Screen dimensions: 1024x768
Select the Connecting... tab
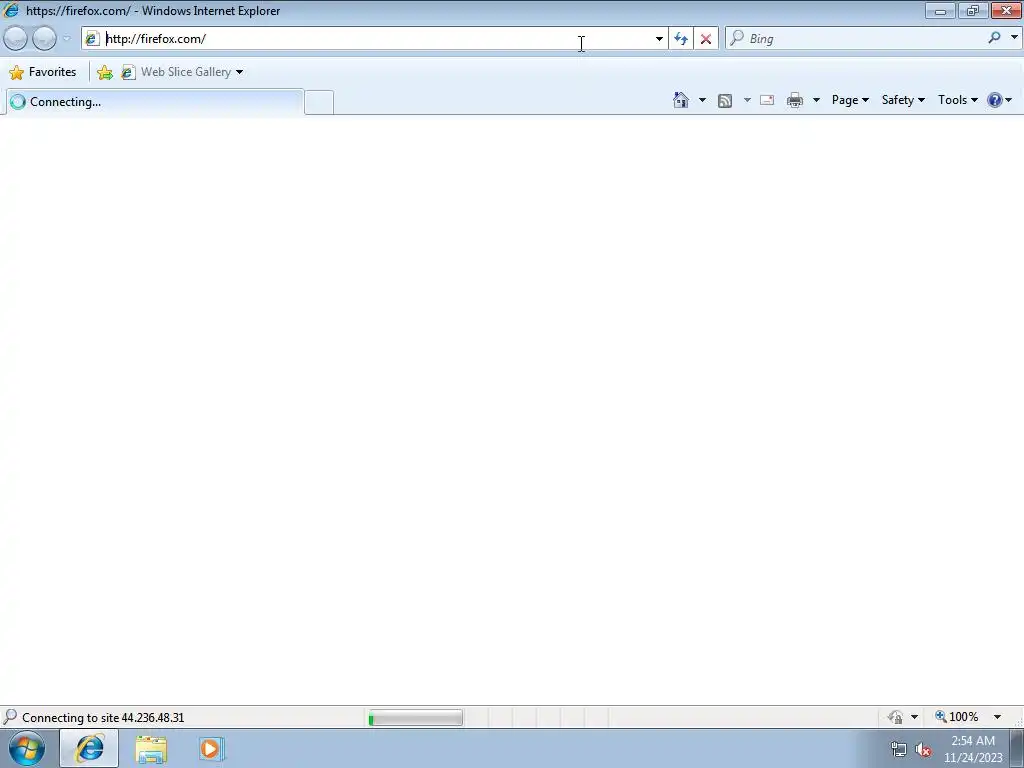[154, 102]
